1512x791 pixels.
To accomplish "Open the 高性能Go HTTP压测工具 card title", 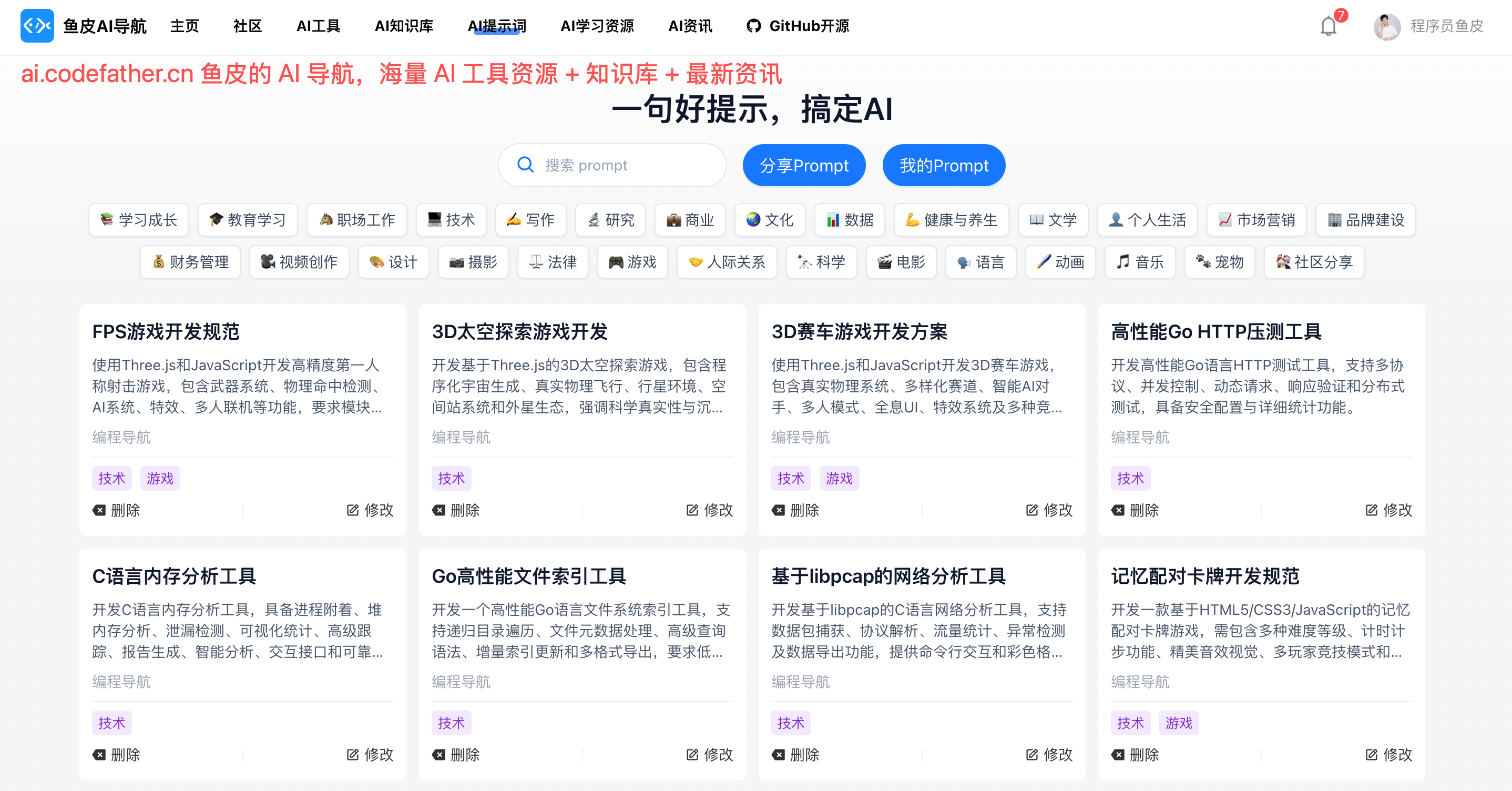I will (x=1215, y=332).
